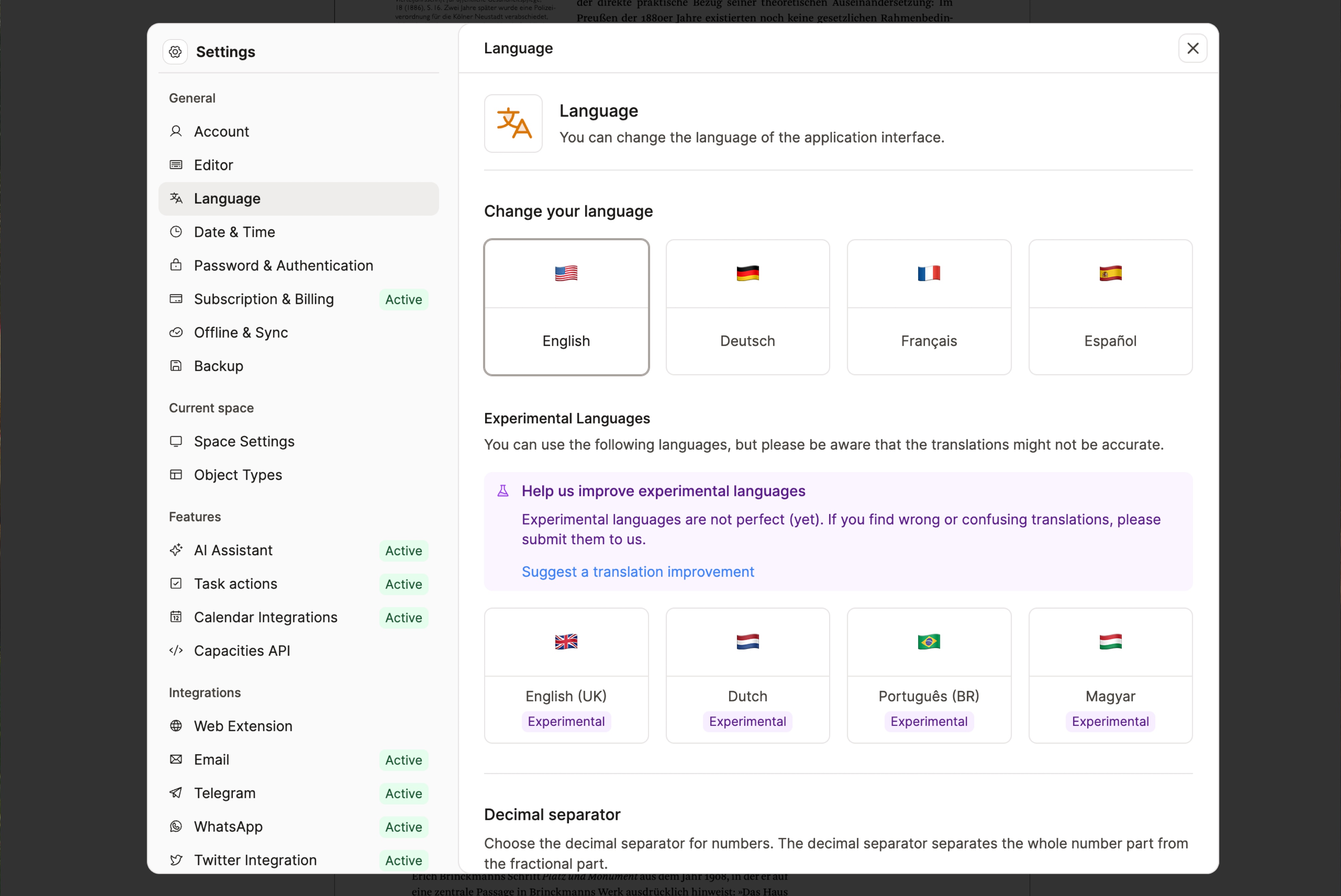Viewport: 1341px width, 896px height.
Task: Click the German flag icon
Action: [748, 273]
